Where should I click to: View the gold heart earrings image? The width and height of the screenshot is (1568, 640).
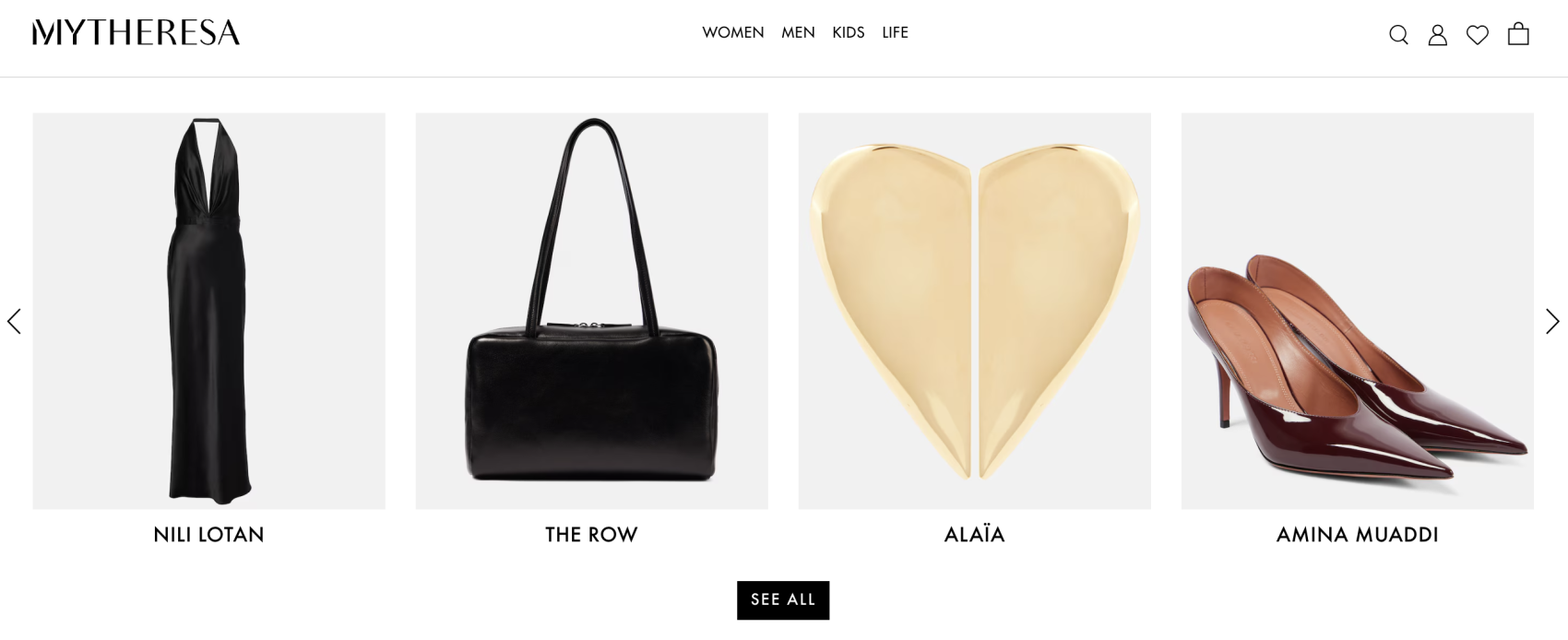(x=974, y=311)
